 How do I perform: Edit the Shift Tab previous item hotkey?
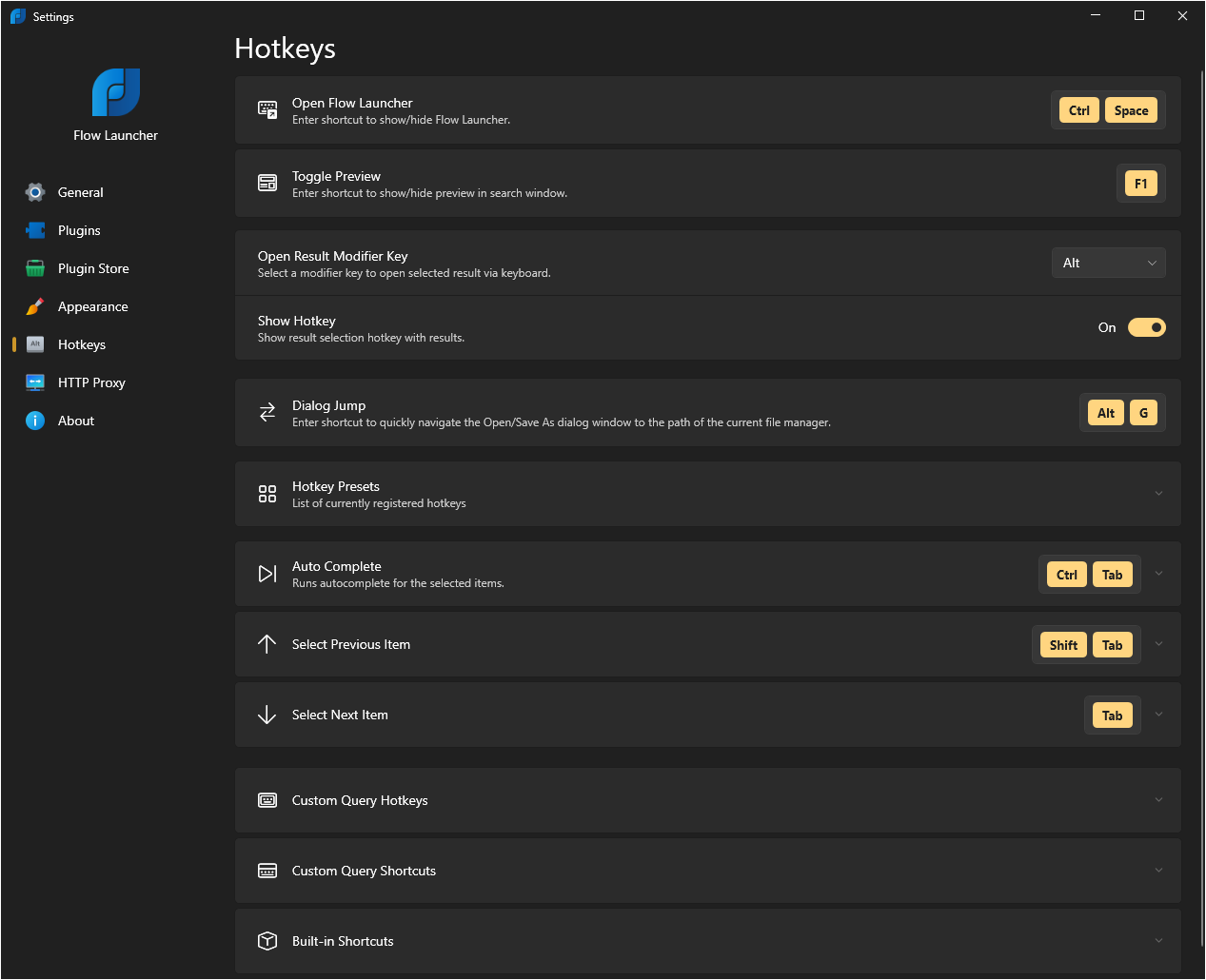click(1086, 645)
